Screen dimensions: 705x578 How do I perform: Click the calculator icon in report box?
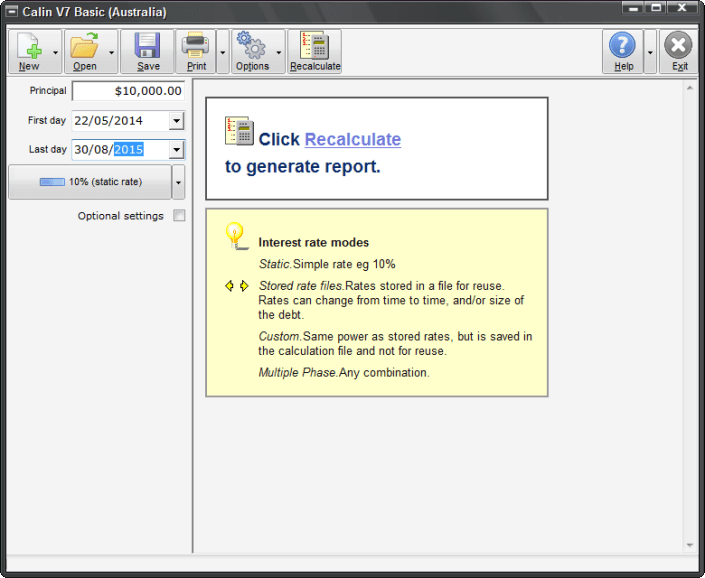240,131
